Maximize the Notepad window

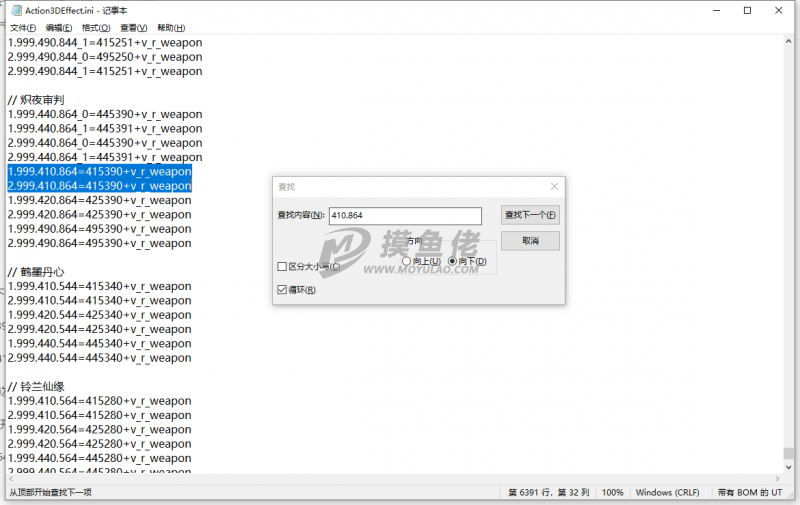point(747,10)
